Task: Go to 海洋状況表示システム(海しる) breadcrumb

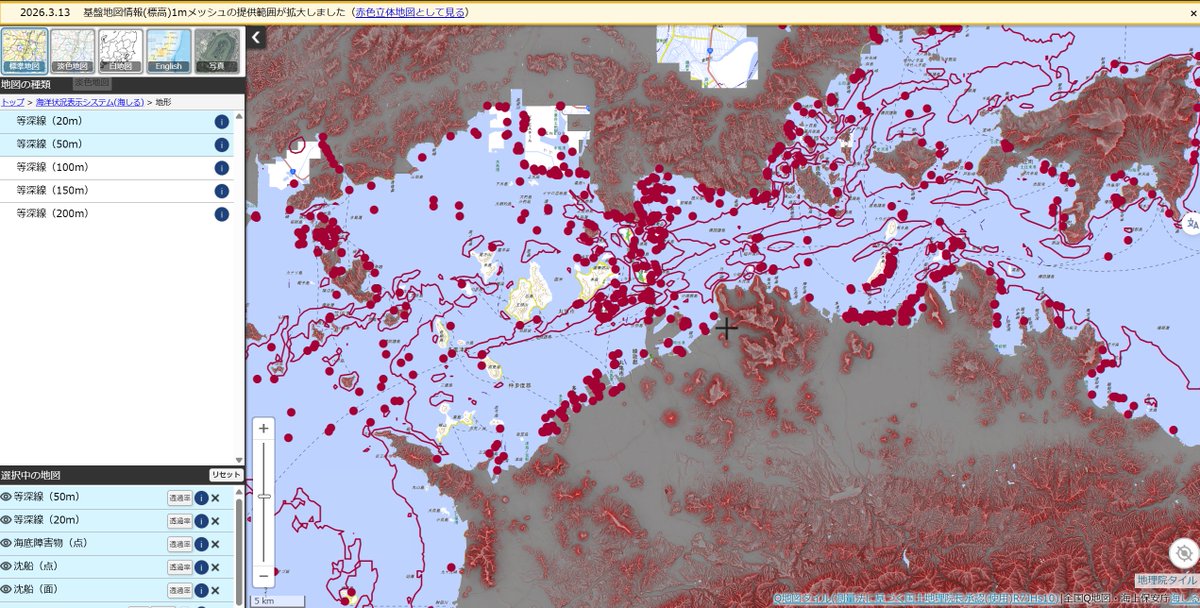Action: pos(89,102)
